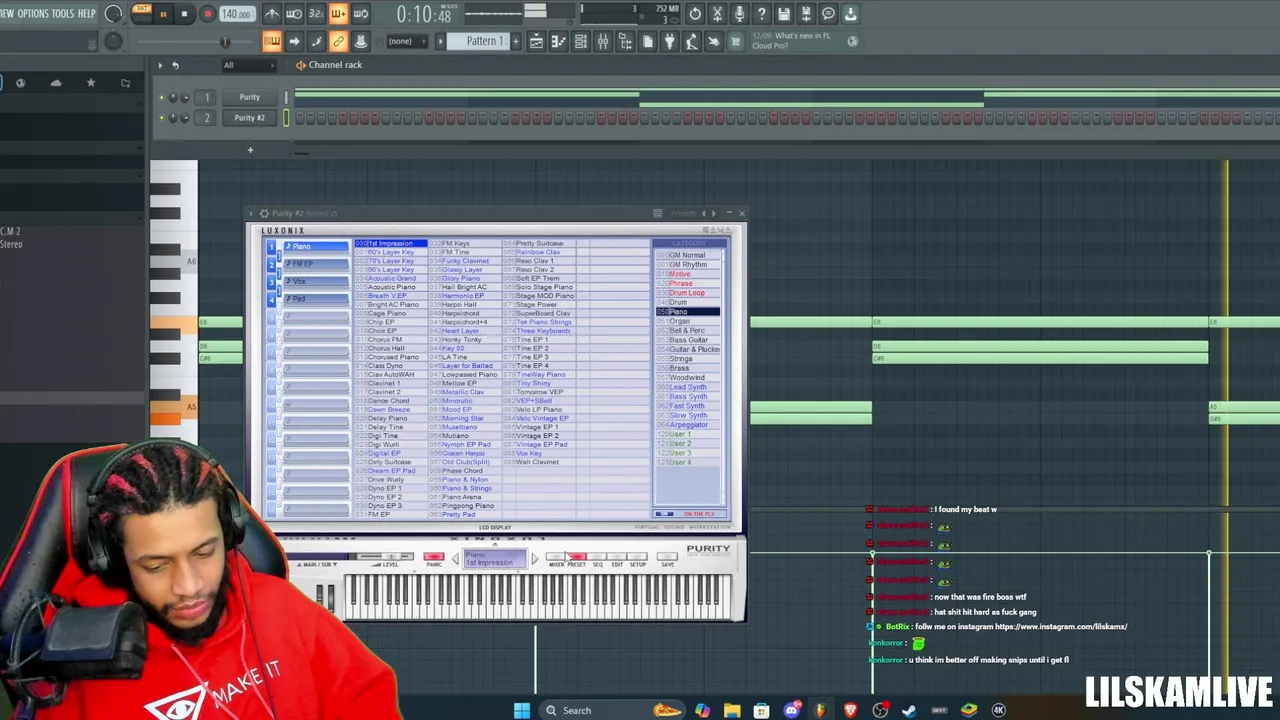This screenshot has height=720, width=1280.
Task: Open File Explorer from taskbar
Action: point(732,710)
